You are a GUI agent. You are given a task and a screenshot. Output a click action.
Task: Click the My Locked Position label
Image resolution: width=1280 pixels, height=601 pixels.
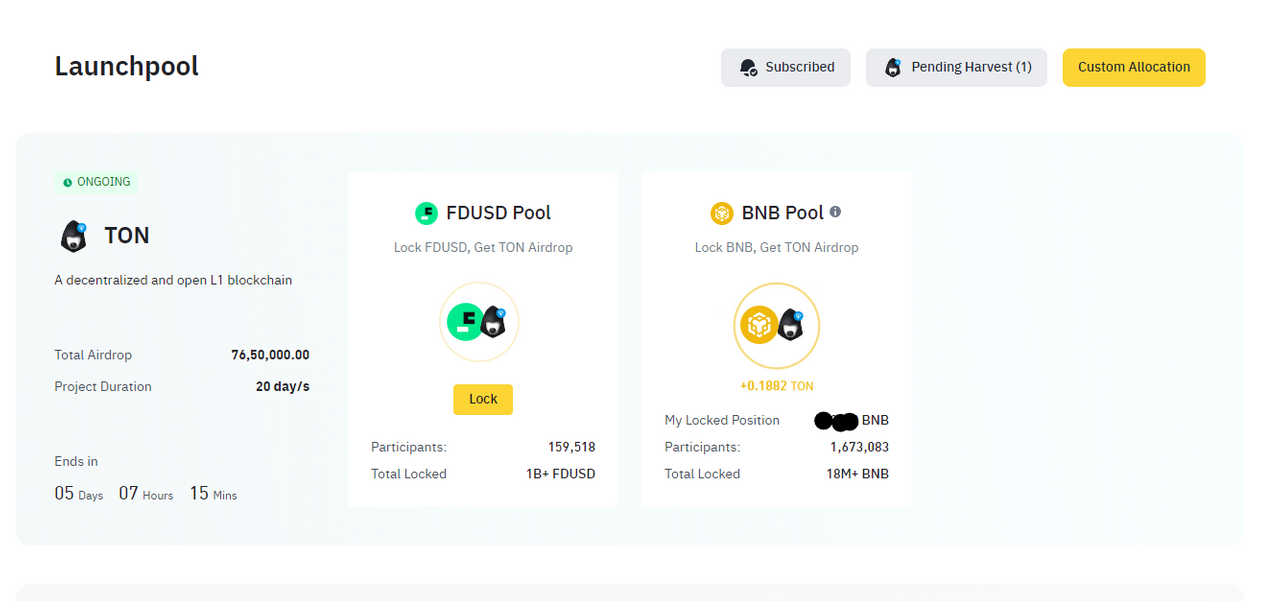(722, 420)
